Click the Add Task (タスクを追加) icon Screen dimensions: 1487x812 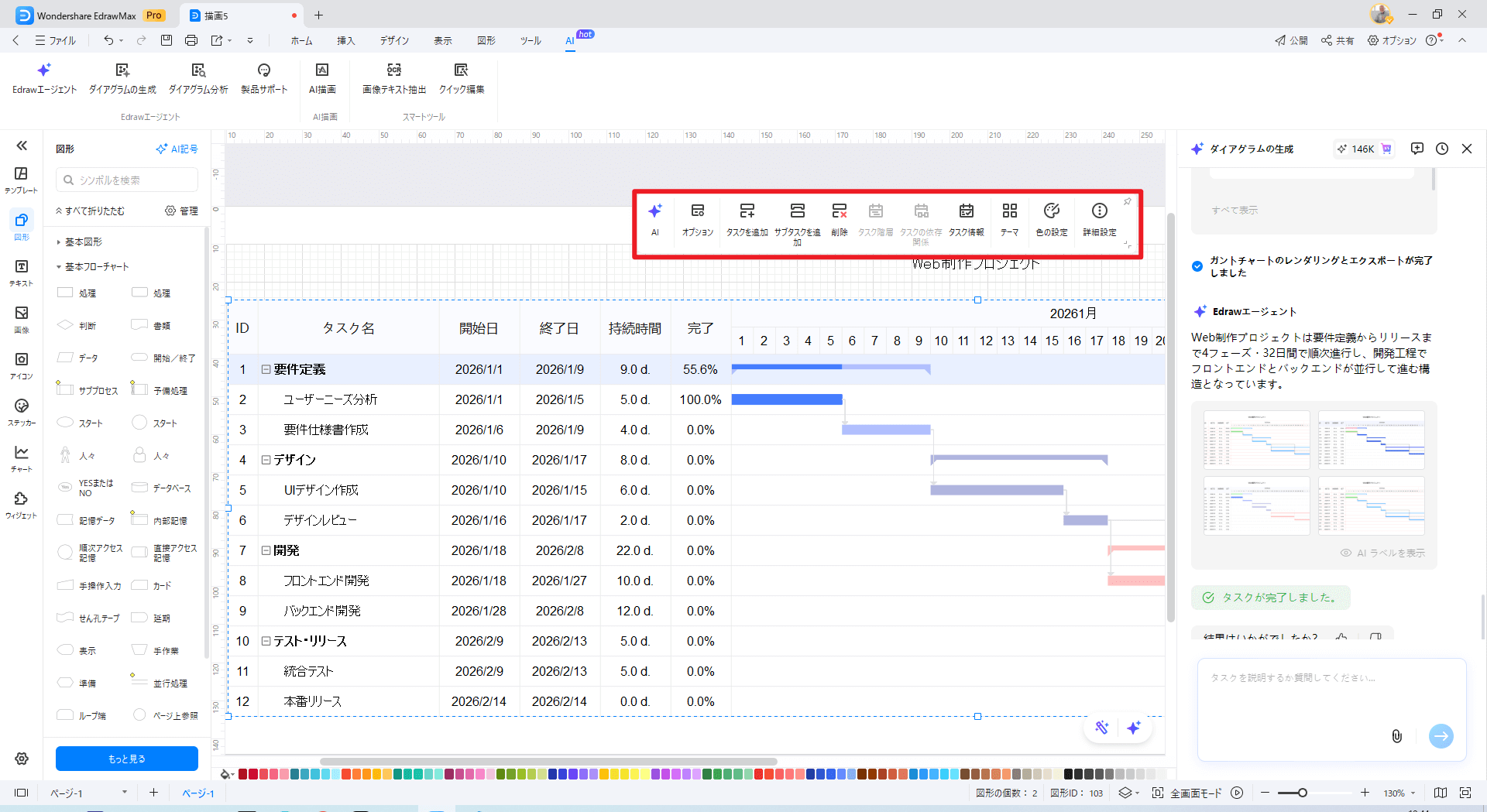point(747,211)
